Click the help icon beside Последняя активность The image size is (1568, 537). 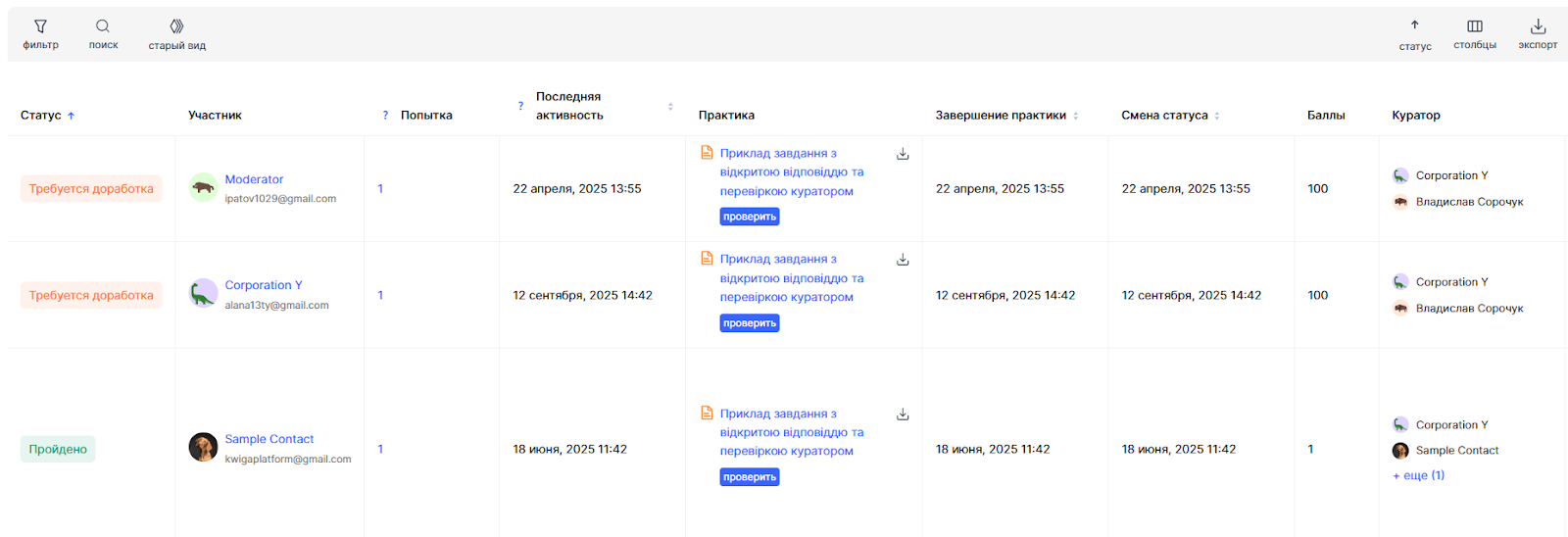pyautogui.click(x=520, y=106)
